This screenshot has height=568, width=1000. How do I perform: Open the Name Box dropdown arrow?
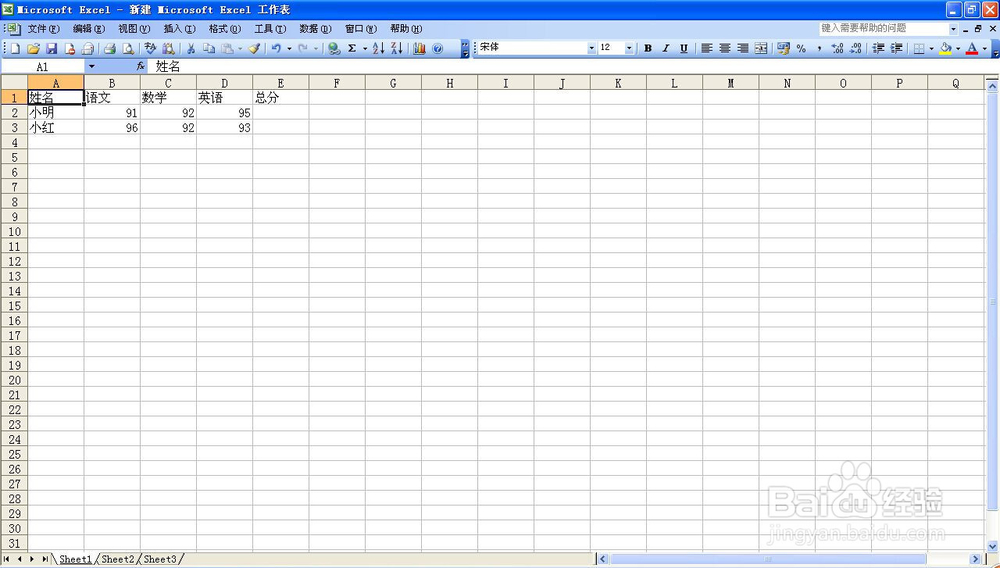click(x=91, y=66)
